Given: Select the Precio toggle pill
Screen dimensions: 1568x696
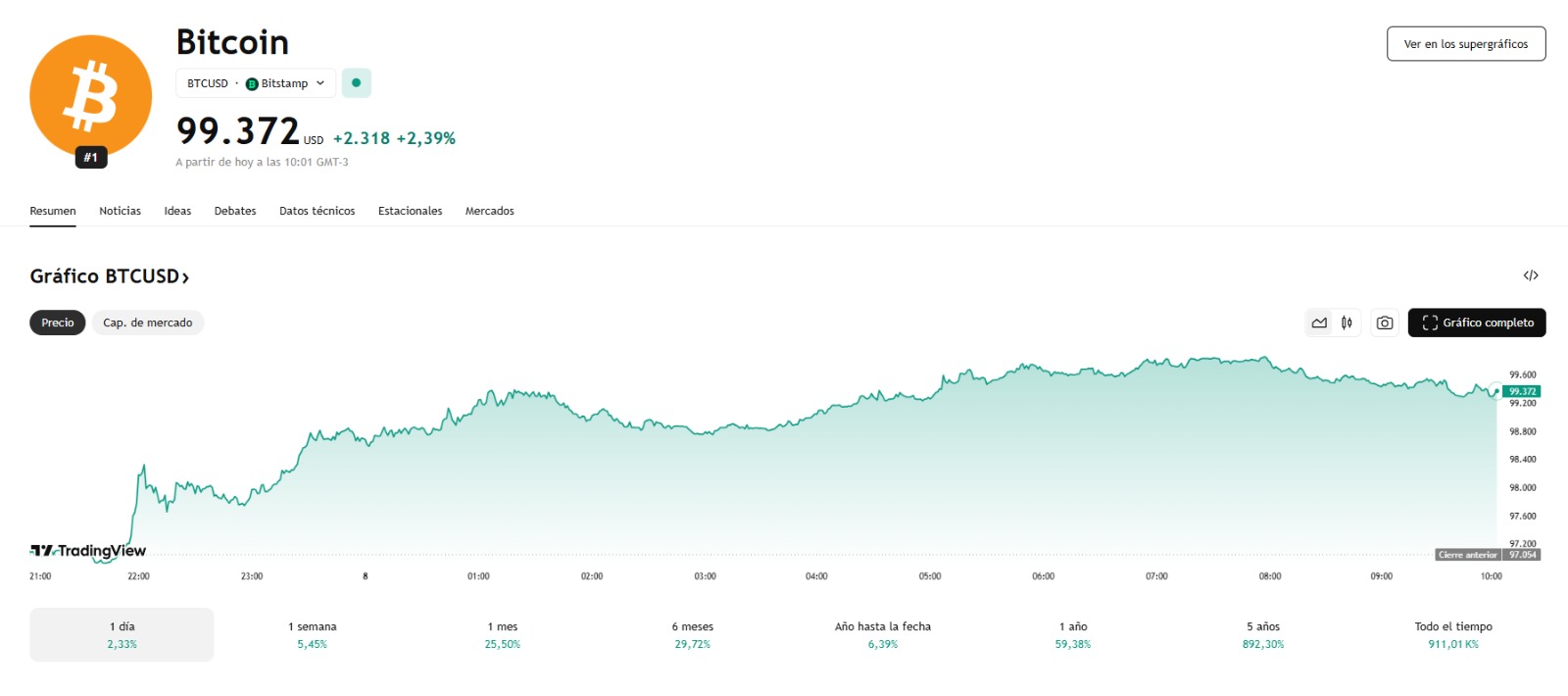Looking at the screenshot, I should (57, 323).
